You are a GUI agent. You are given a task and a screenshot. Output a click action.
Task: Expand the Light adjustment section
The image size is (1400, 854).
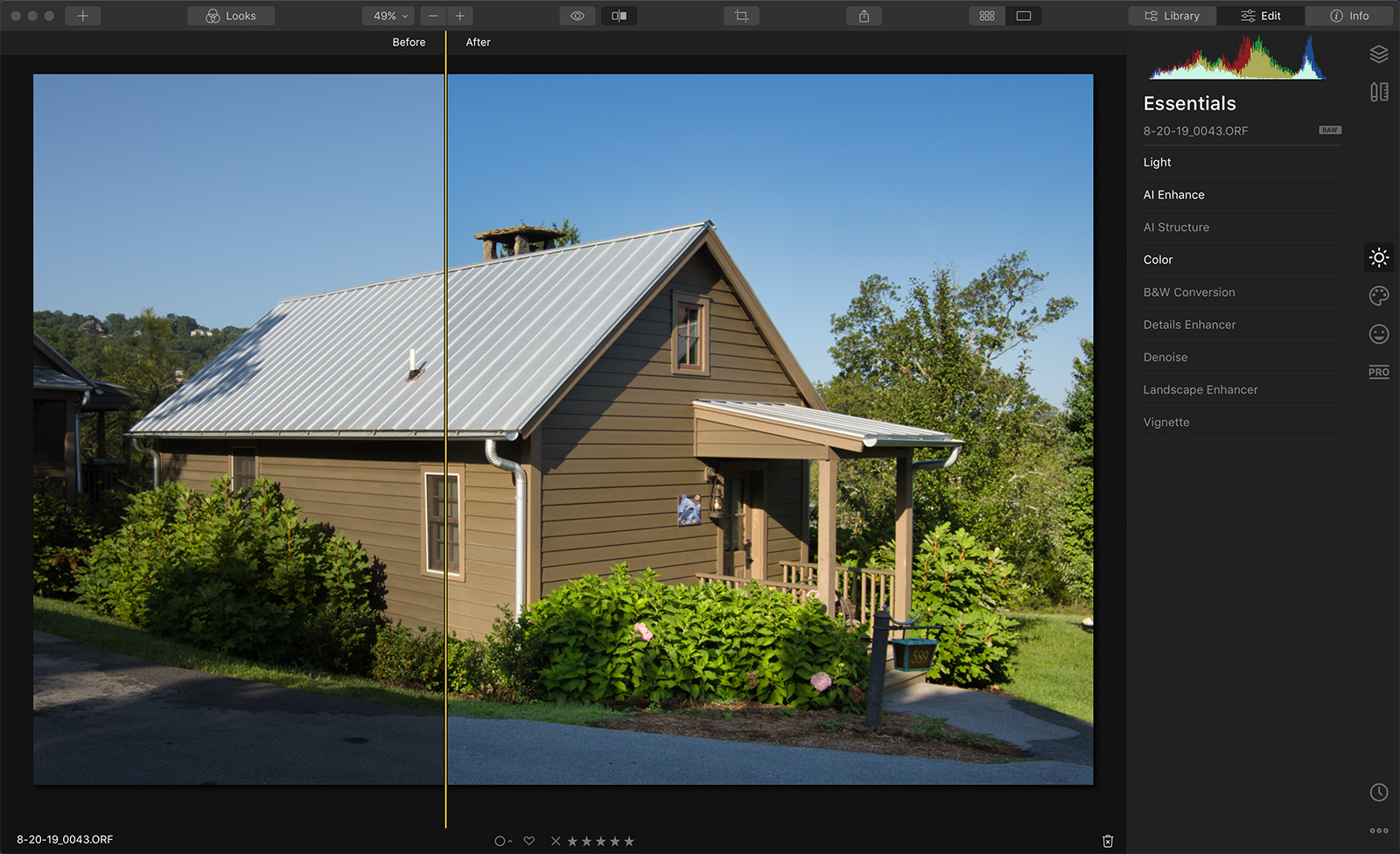tap(1157, 162)
